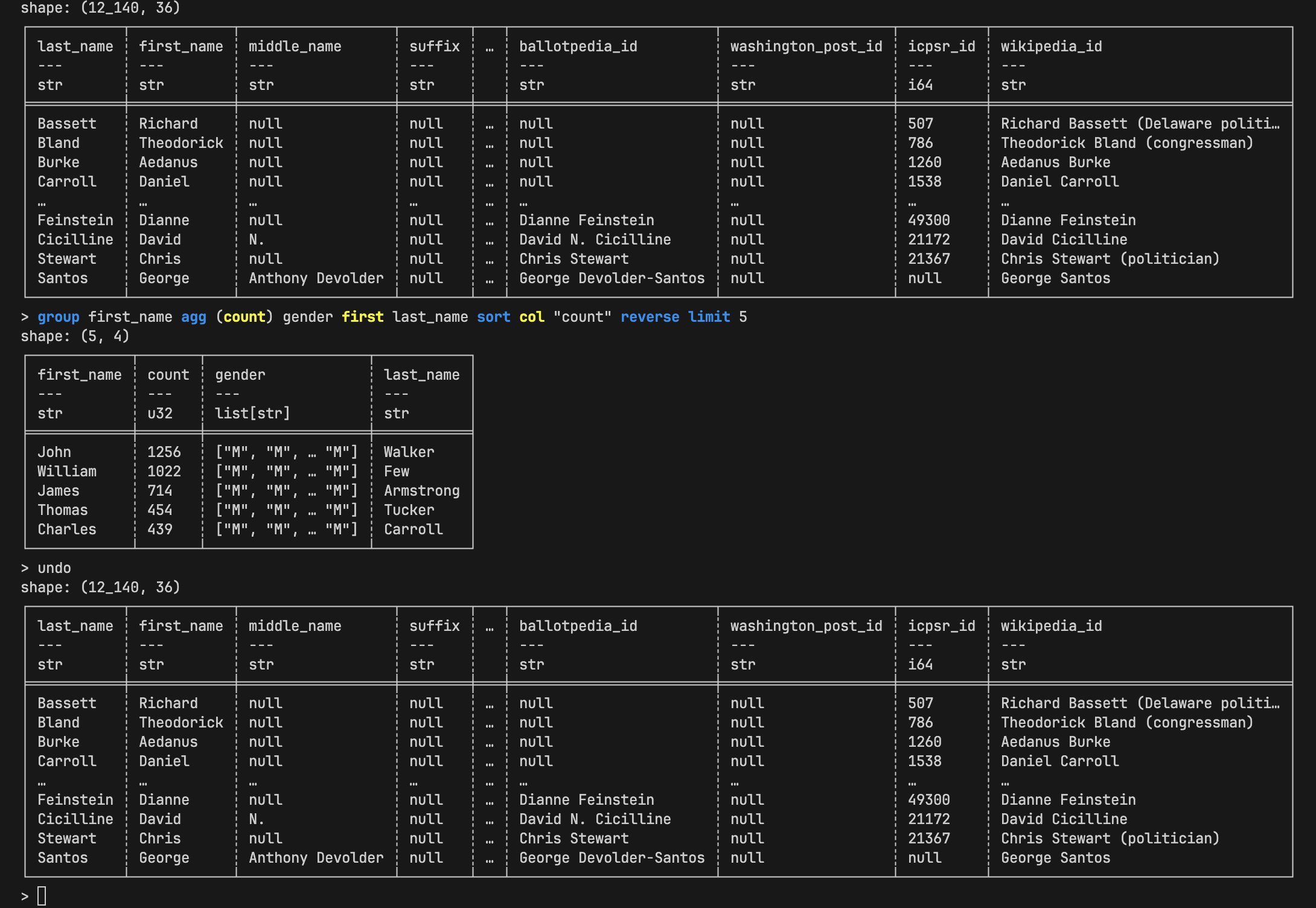Viewport: 1316px width, 908px height.
Task: Click 'Charles' in the grouped result table
Action: coord(66,529)
